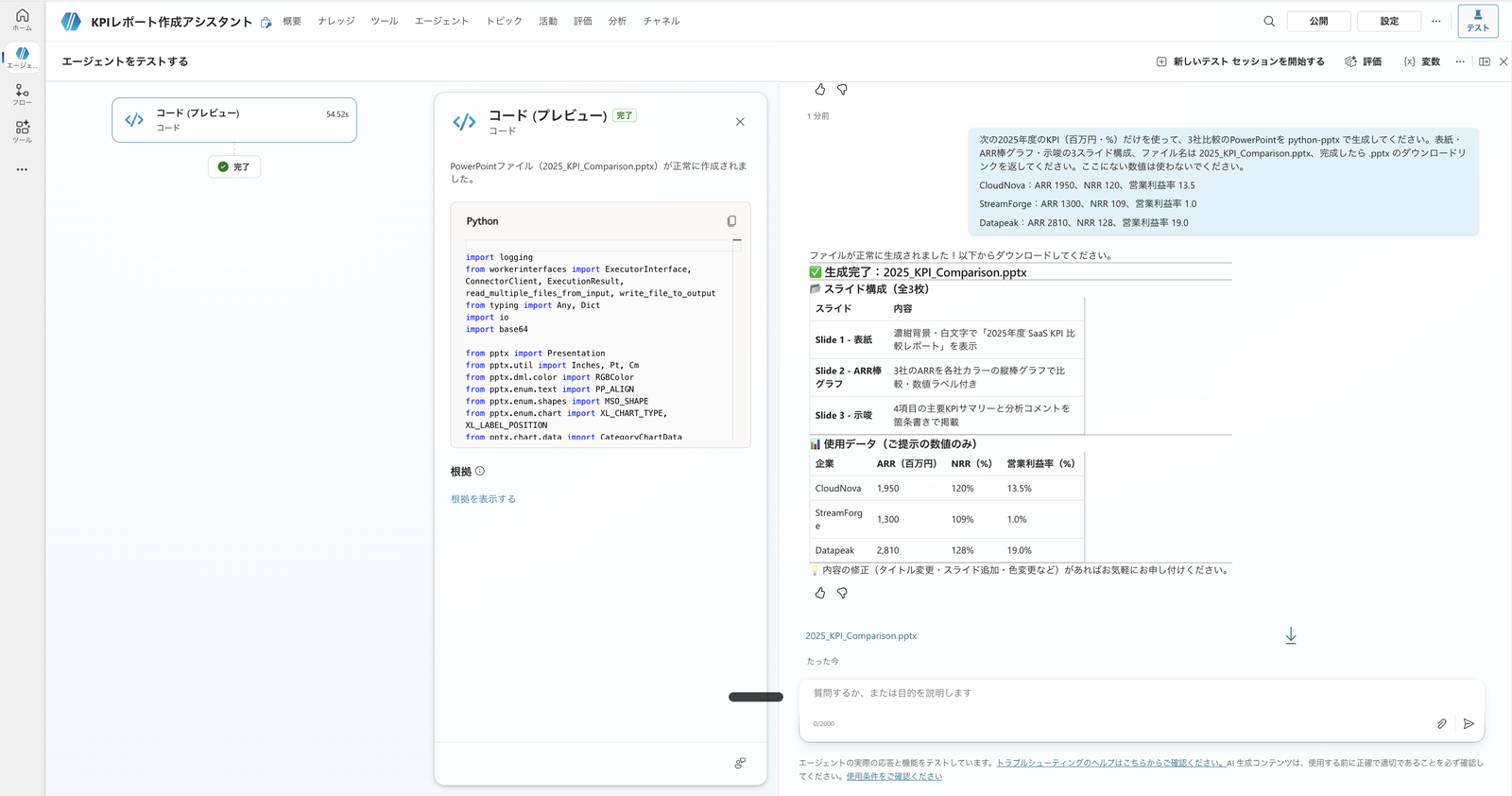1512x796 pixels.
Task: Open the evaluation (評価) icon in test header
Action: tap(1350, 61)
